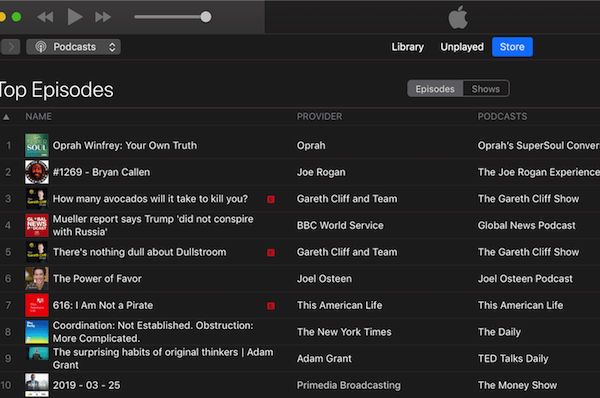Click the Global News Podcast artwork
The height and width of the screenshot is (398, 600).
point(37,225)
